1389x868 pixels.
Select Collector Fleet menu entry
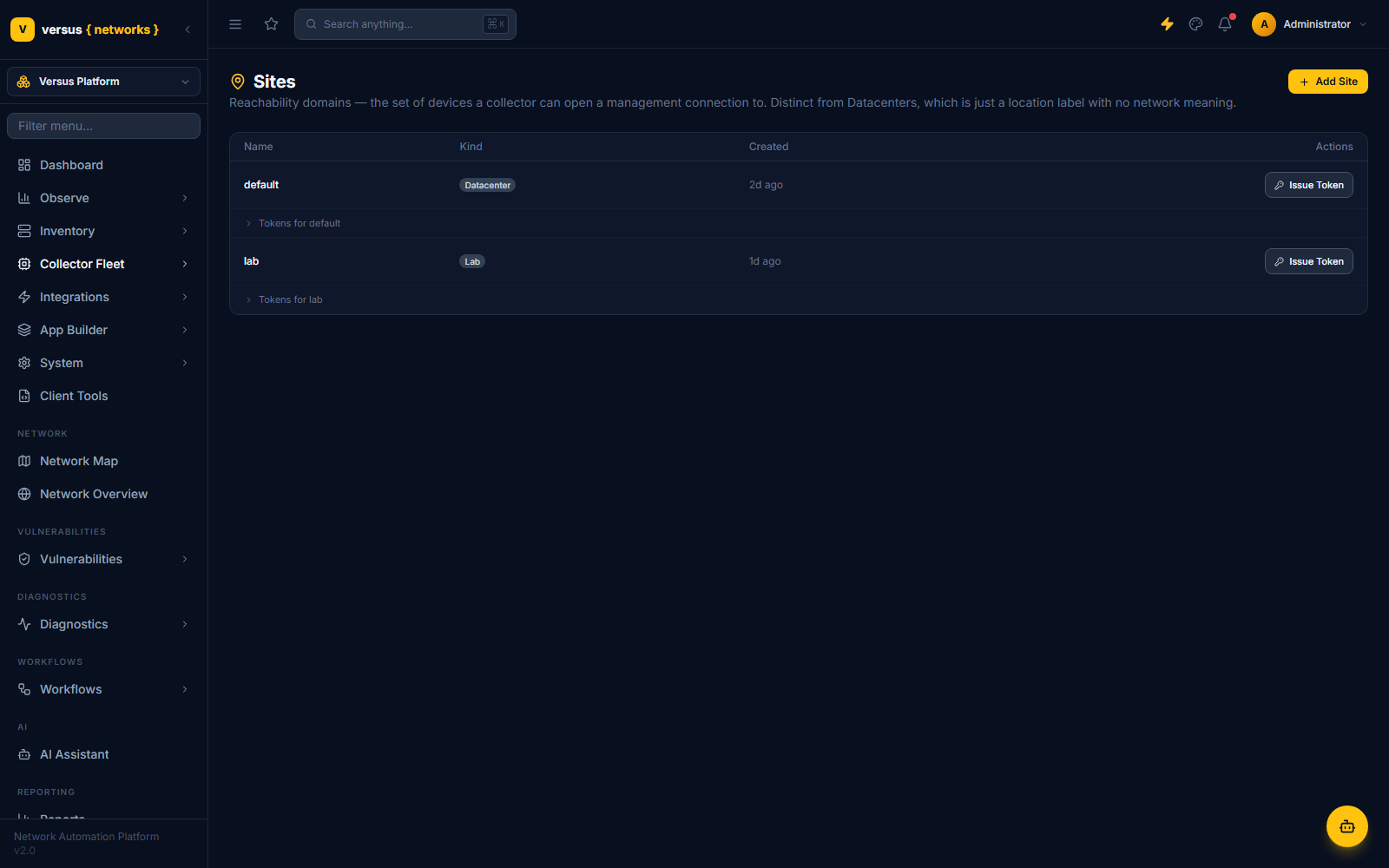pyautogui.click(x=103, y=264)
